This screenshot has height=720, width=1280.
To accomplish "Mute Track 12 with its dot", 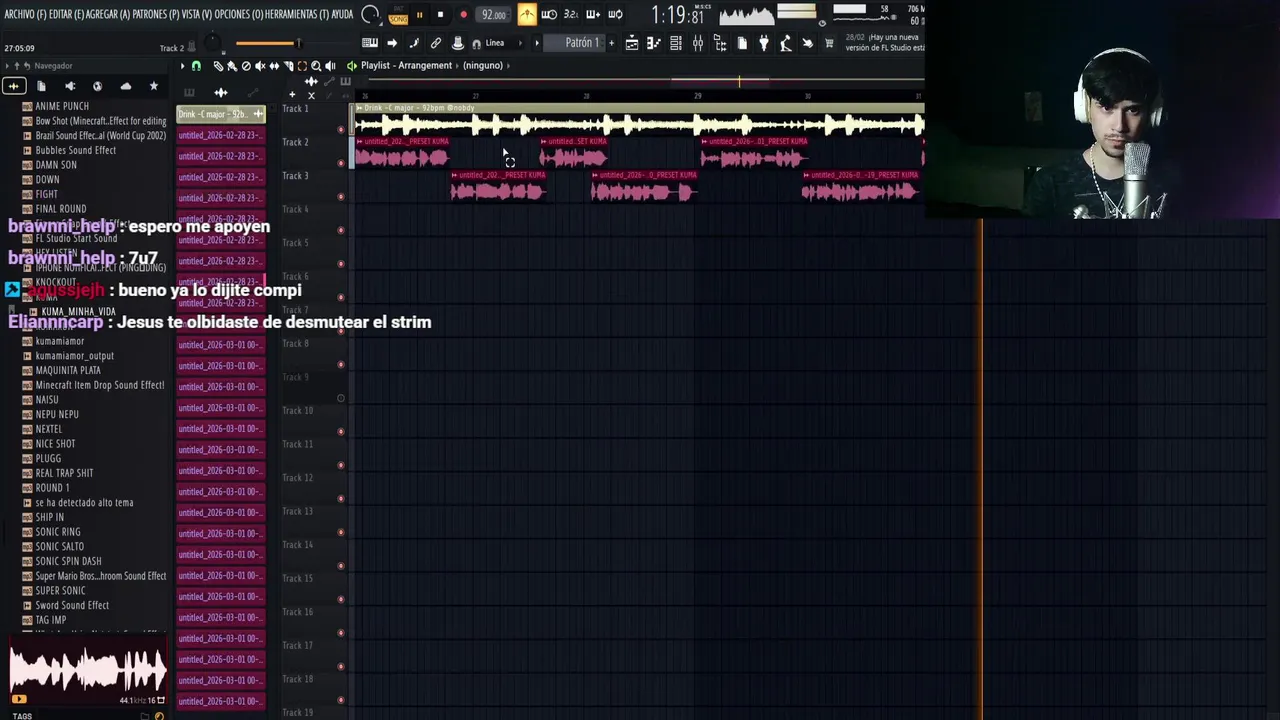I will coord(340,498).
